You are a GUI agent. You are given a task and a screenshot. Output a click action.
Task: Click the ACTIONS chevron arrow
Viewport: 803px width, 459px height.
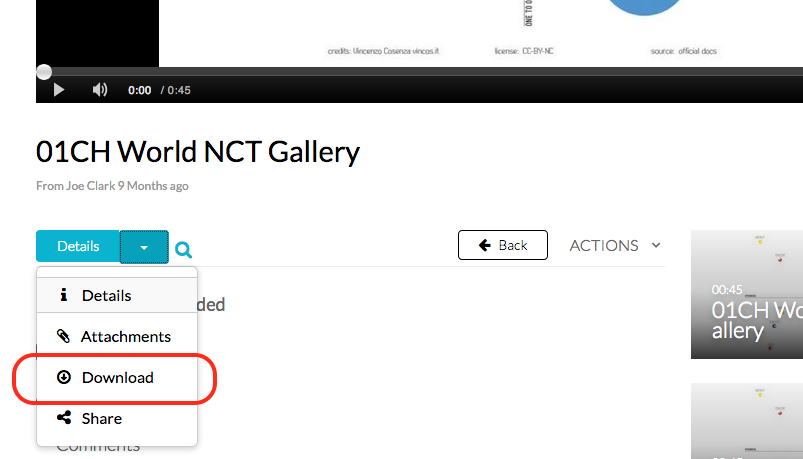656,245
